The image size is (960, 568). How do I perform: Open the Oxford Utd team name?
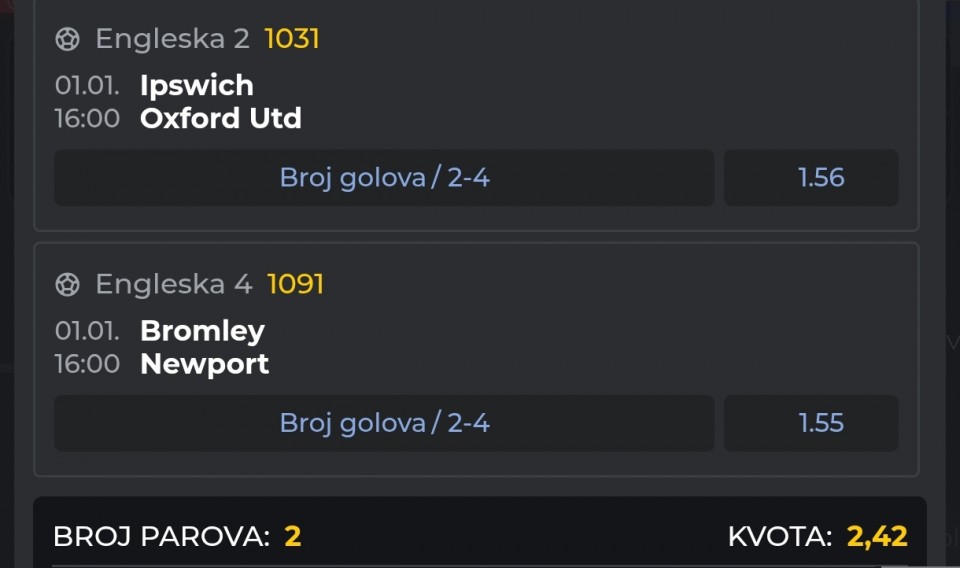click(221, 118)
